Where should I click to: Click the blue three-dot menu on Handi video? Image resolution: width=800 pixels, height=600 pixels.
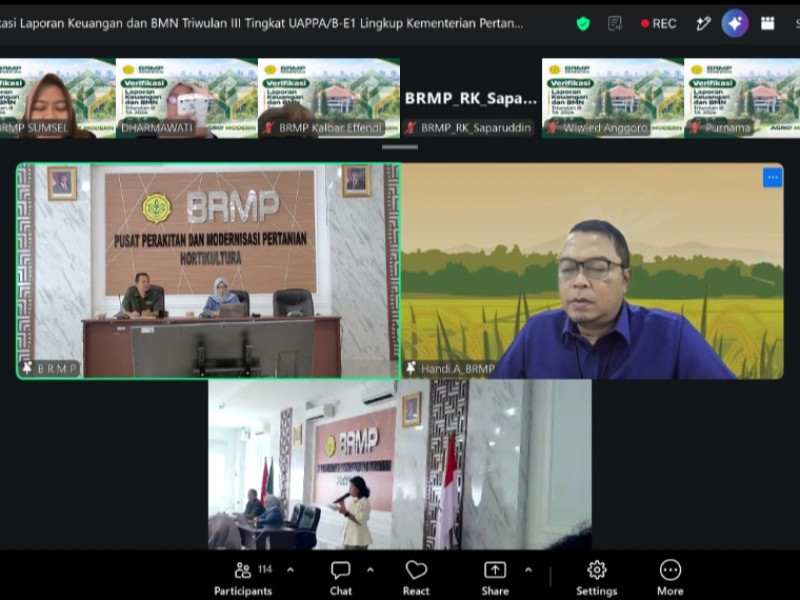(x=772, y=178)
